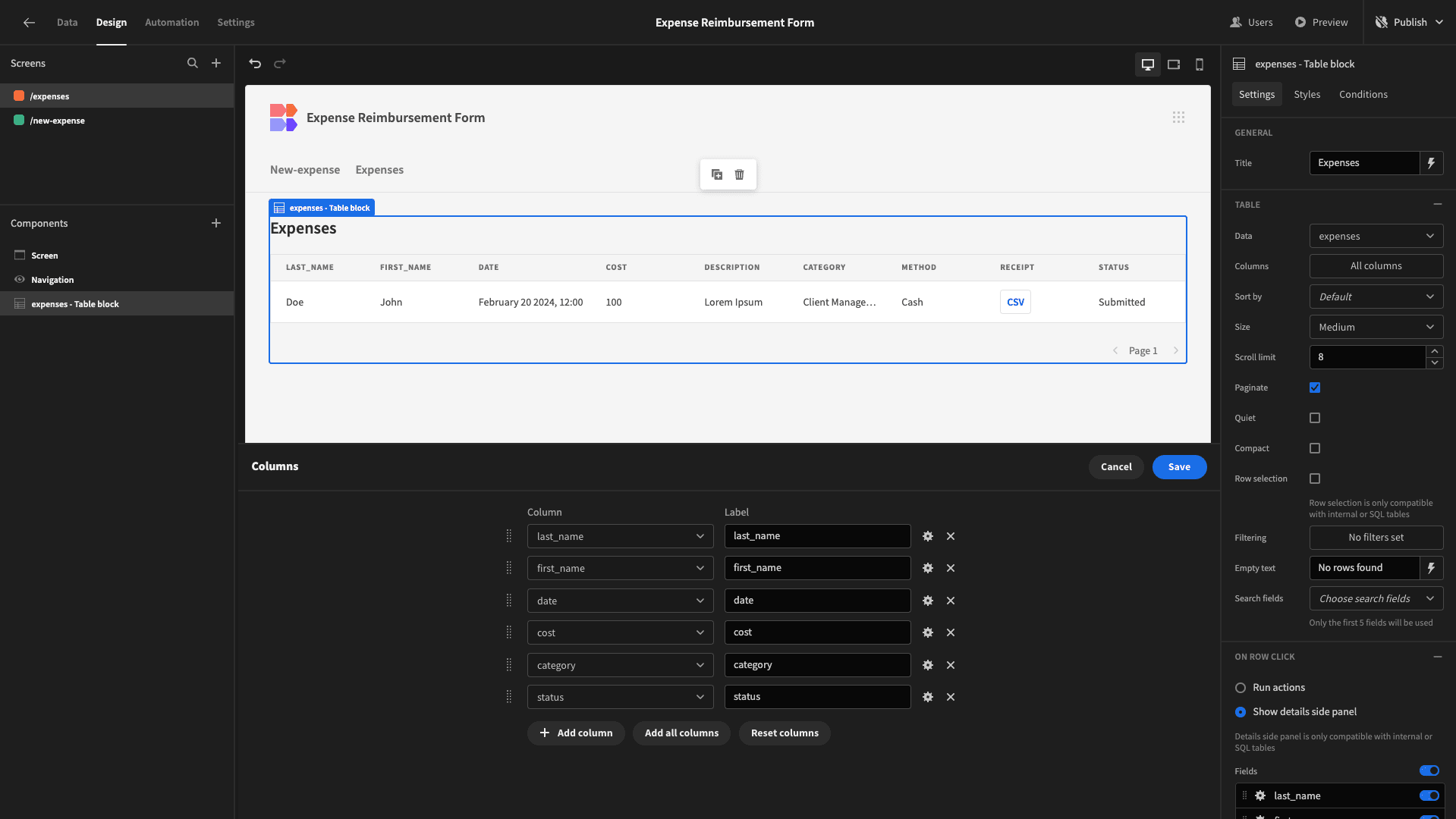Switch to the Styles tab
The height and width of the screenshot is (819, 1456).
pyautogui.click(x=1307, y=95)
